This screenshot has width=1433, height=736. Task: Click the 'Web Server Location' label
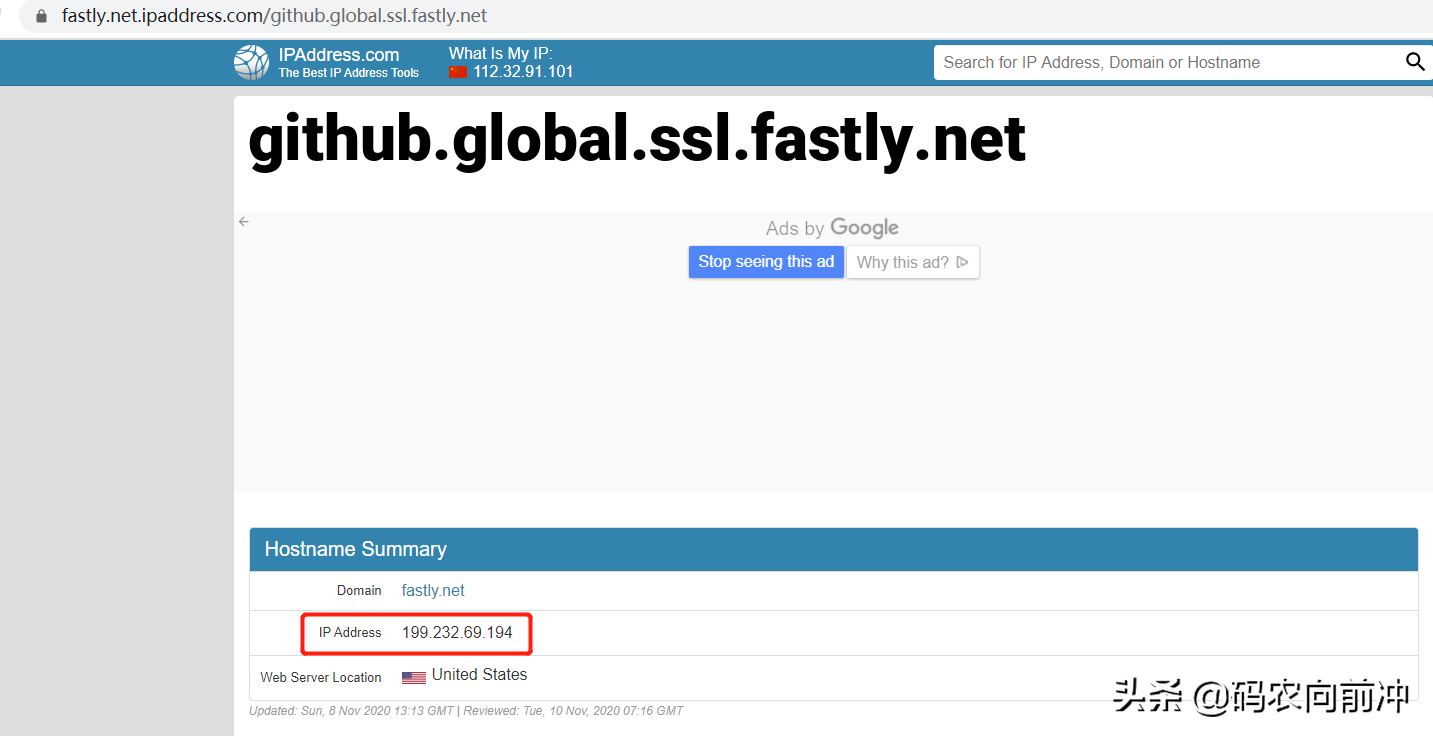(x=321, y=677)
